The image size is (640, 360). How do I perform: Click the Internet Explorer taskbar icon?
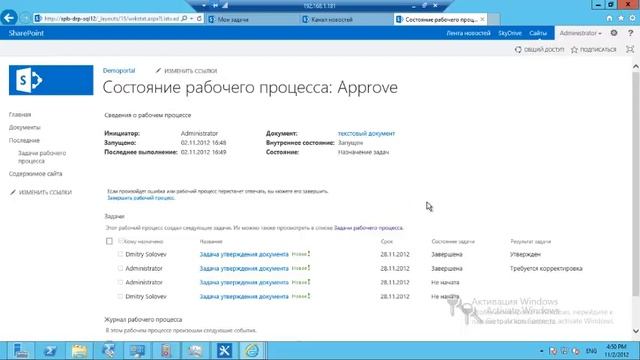252,351
